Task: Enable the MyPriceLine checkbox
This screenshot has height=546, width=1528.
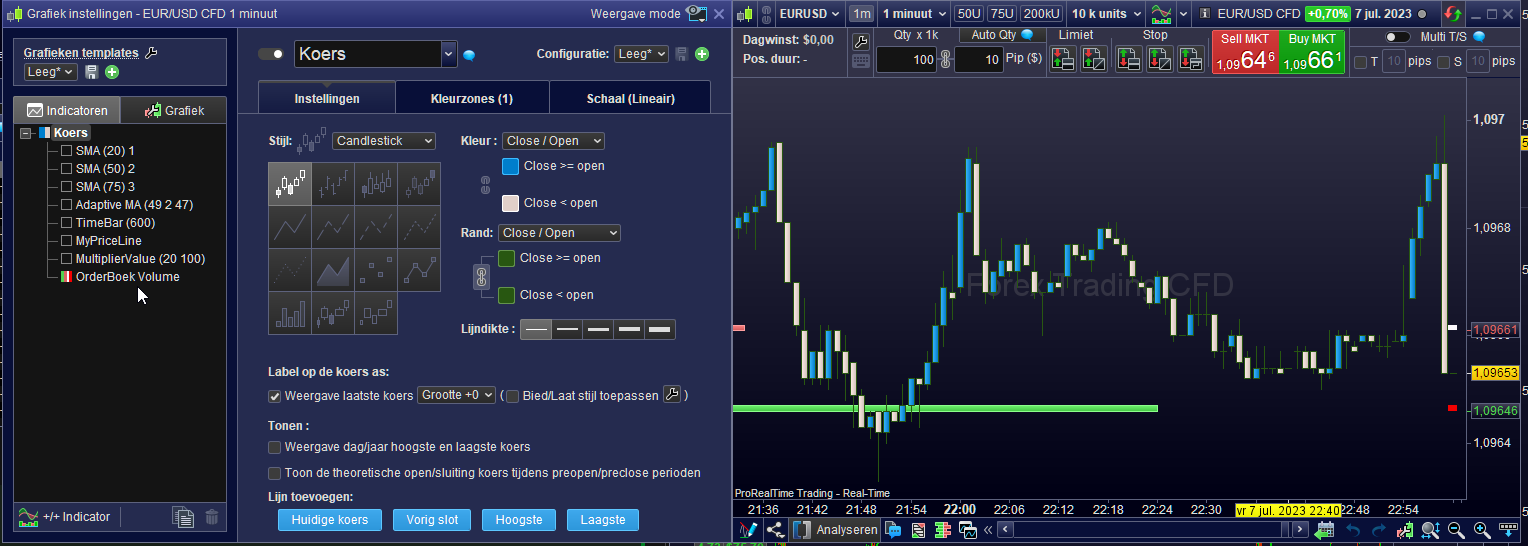Action: pos(67,241)
